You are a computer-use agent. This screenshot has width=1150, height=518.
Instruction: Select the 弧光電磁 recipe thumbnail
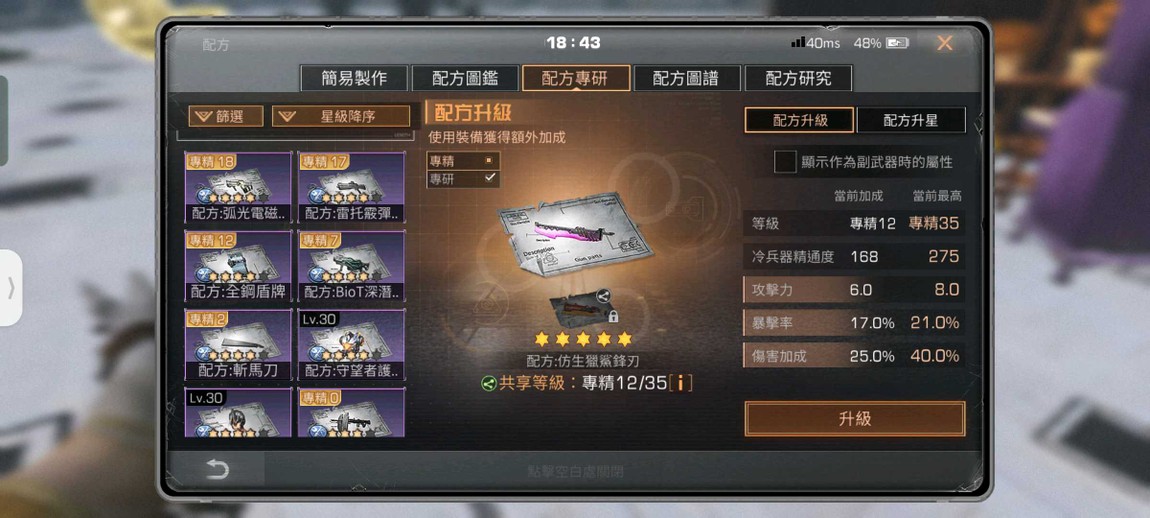(238, 187)
